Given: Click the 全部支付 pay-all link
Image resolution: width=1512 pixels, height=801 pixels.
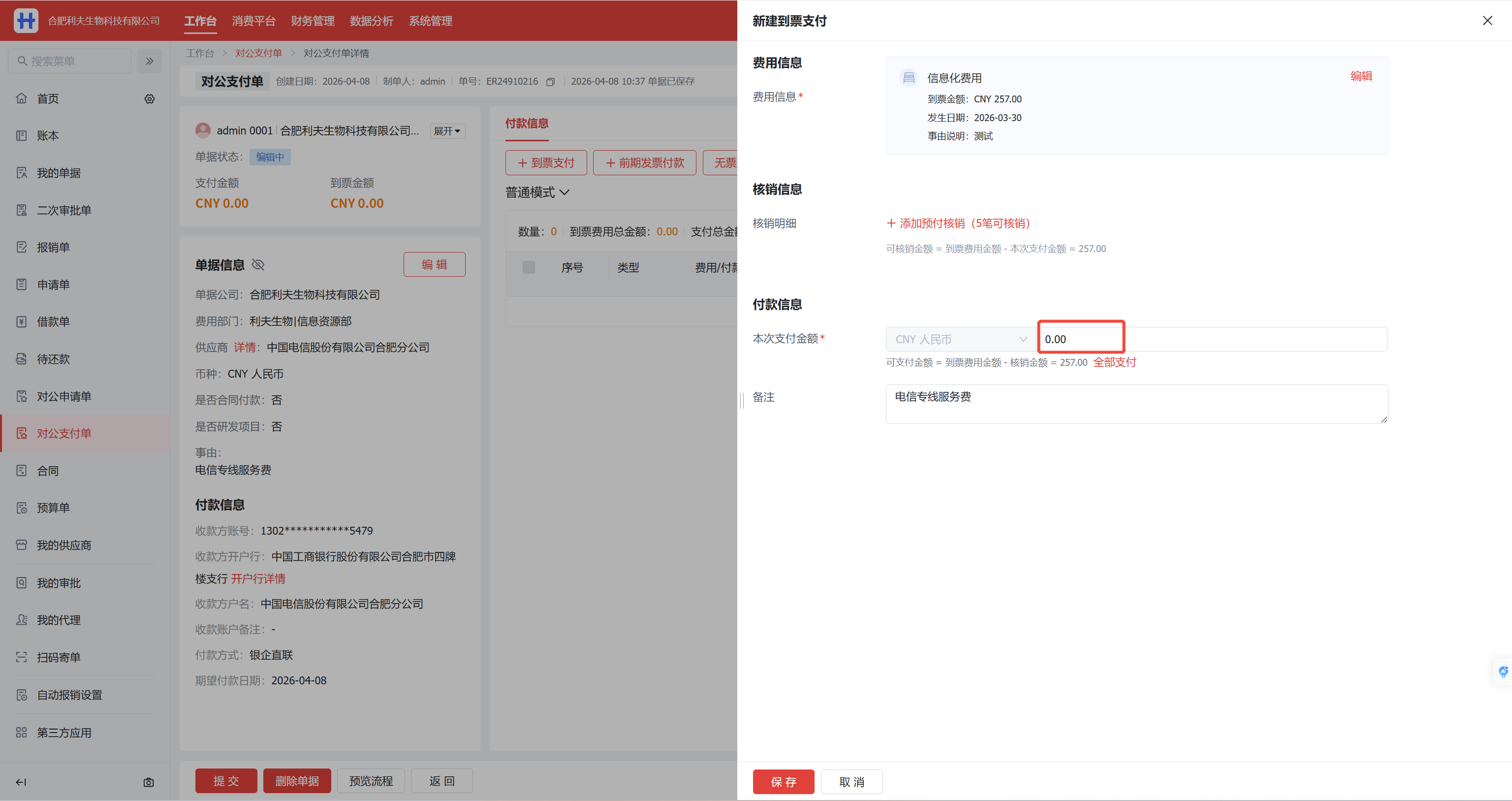Looking at the screenshot, I should pos(1114,362).
